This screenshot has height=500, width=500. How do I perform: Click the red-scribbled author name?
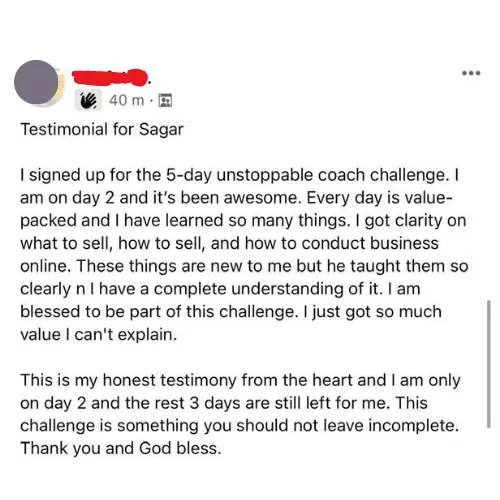point(110,77)
